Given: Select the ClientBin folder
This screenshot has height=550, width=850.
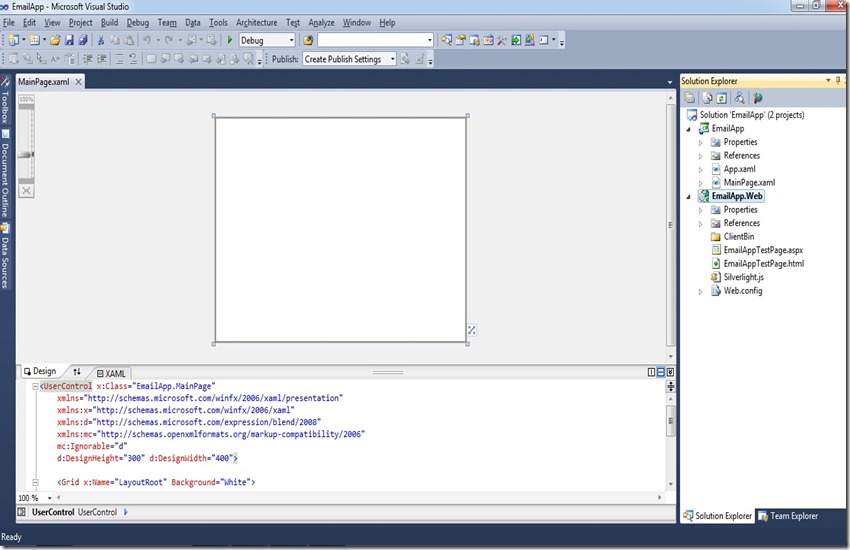Looking at the screenshot, I should click(739, 236).
